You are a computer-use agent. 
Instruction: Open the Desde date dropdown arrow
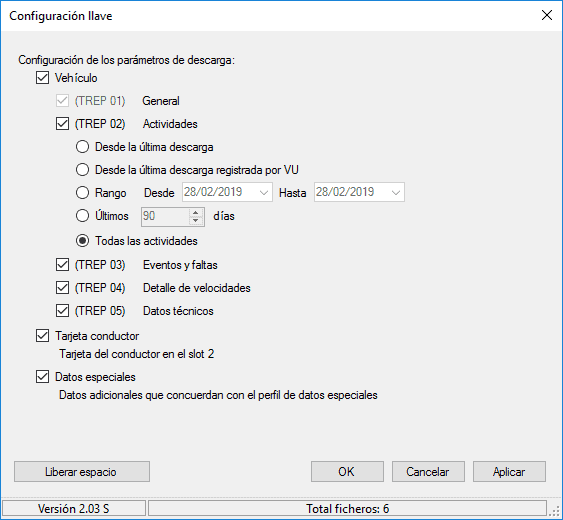(x=264, y=192)
